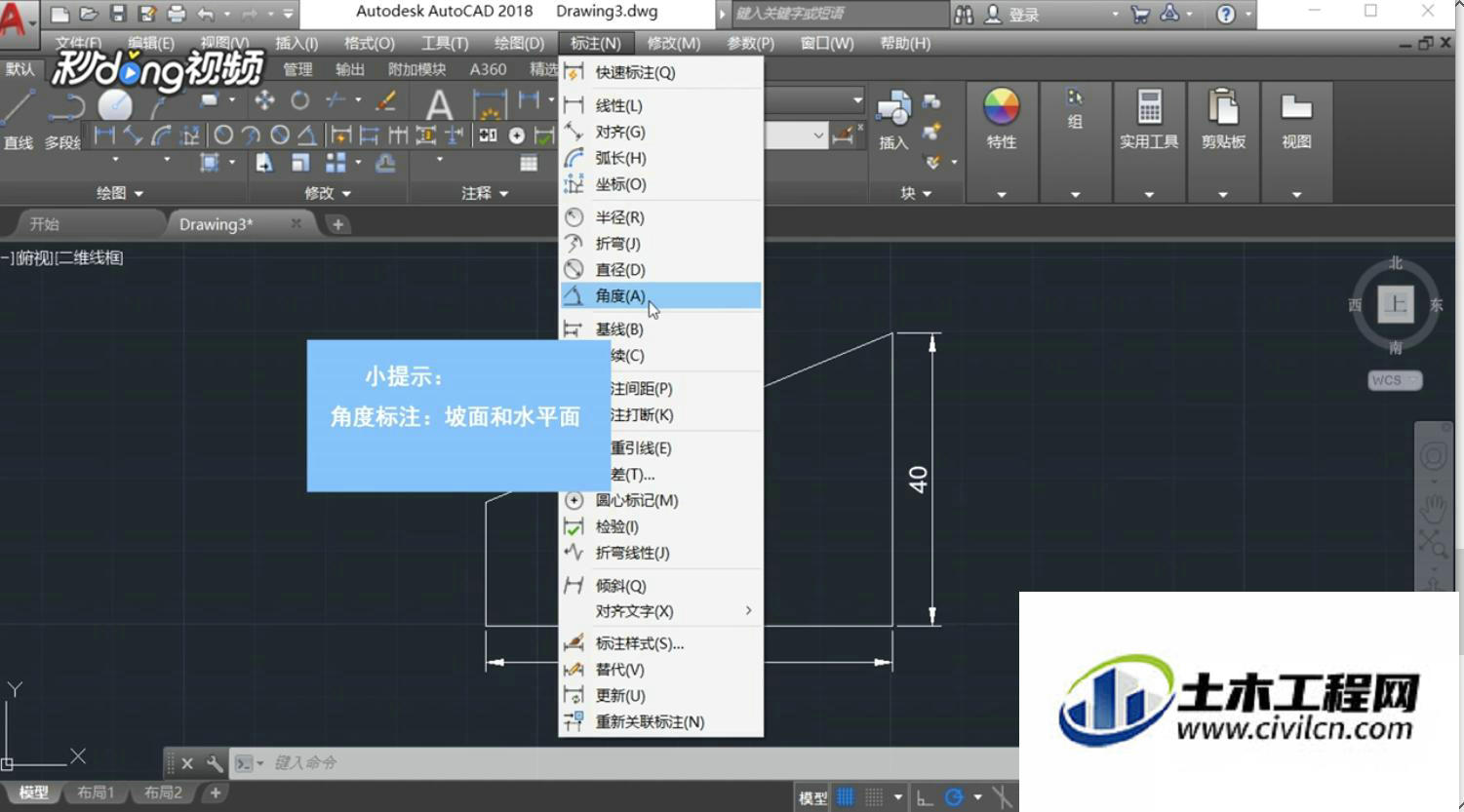Click the 更新(U) update dimension icon
Viewport: 1464px width, 812px height.
click(x=574, y=696)
